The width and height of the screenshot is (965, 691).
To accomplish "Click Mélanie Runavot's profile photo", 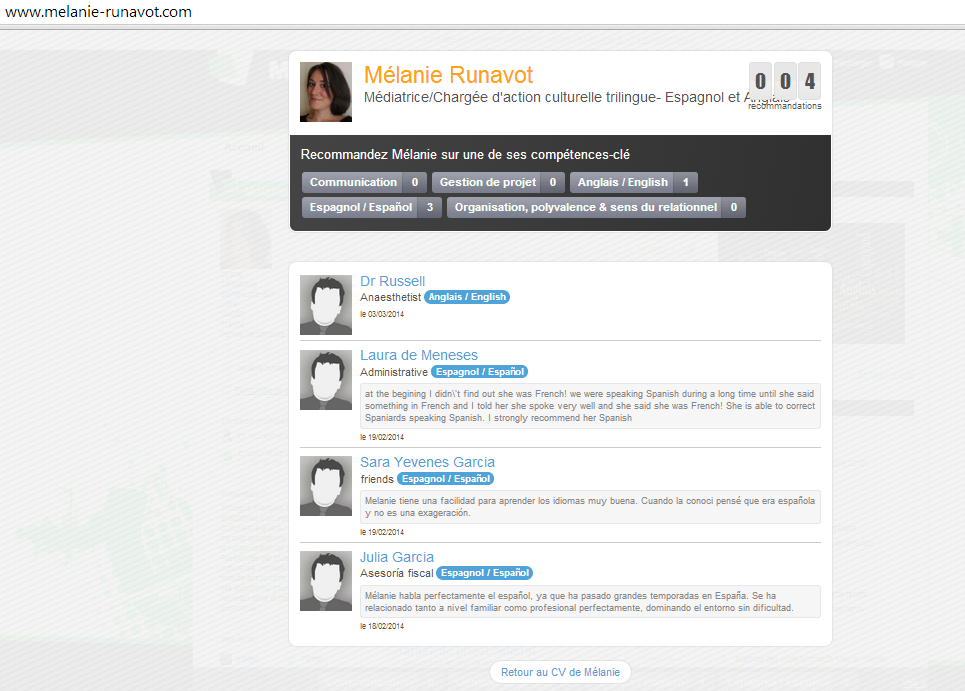I will click(326, 92).
